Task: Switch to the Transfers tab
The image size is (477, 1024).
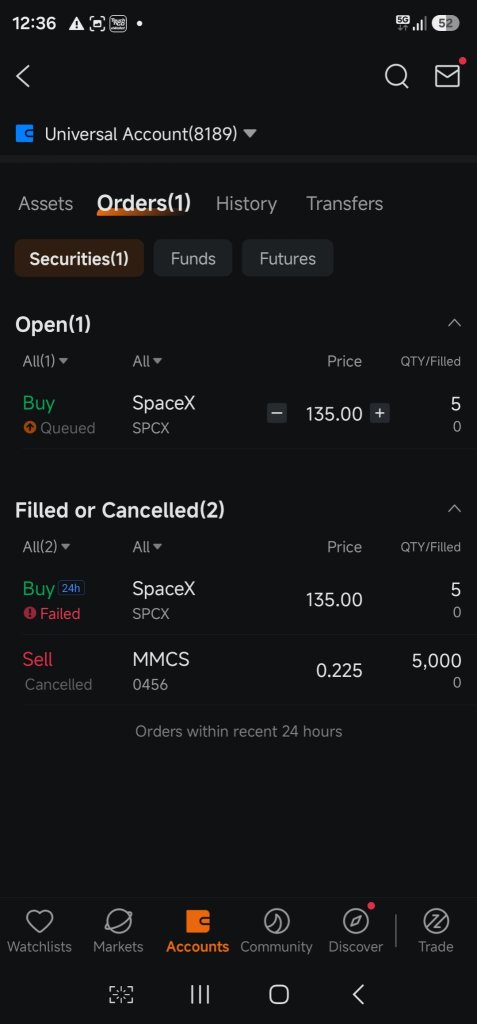Action: coord(344,204)
